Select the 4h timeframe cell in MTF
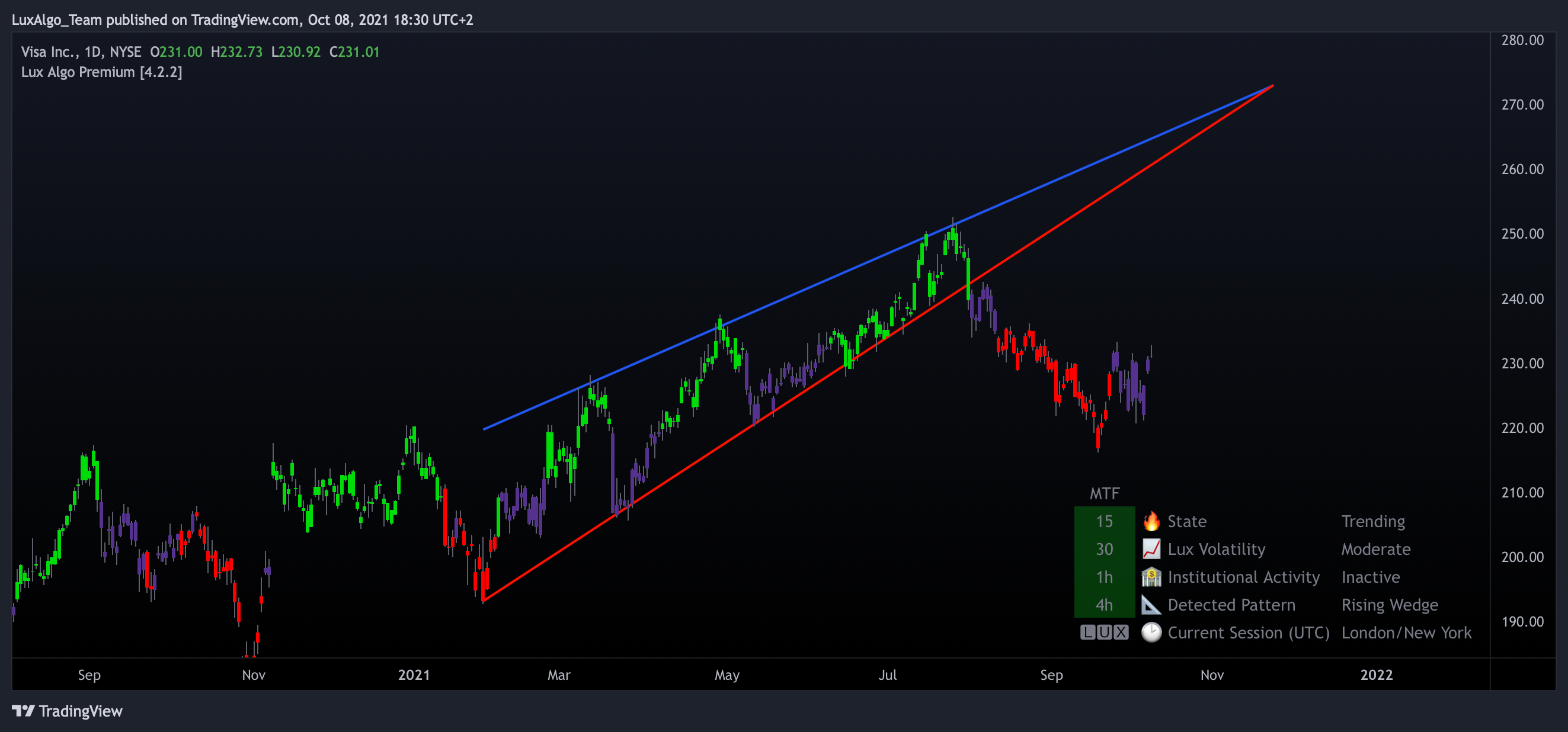The image size is (1568, 732). point(1104,605)
